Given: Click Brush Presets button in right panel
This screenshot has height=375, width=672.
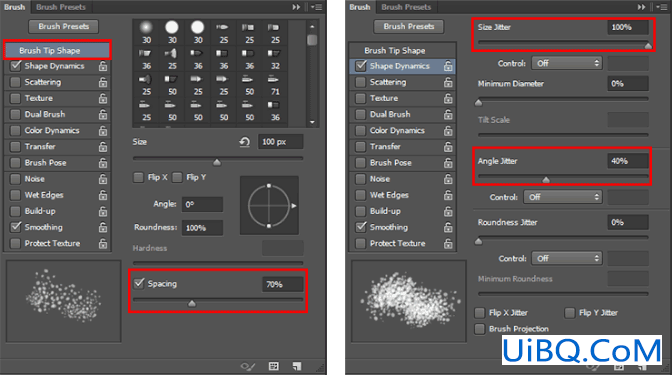Looking at the screenshot, I should (x=409, y=27).
